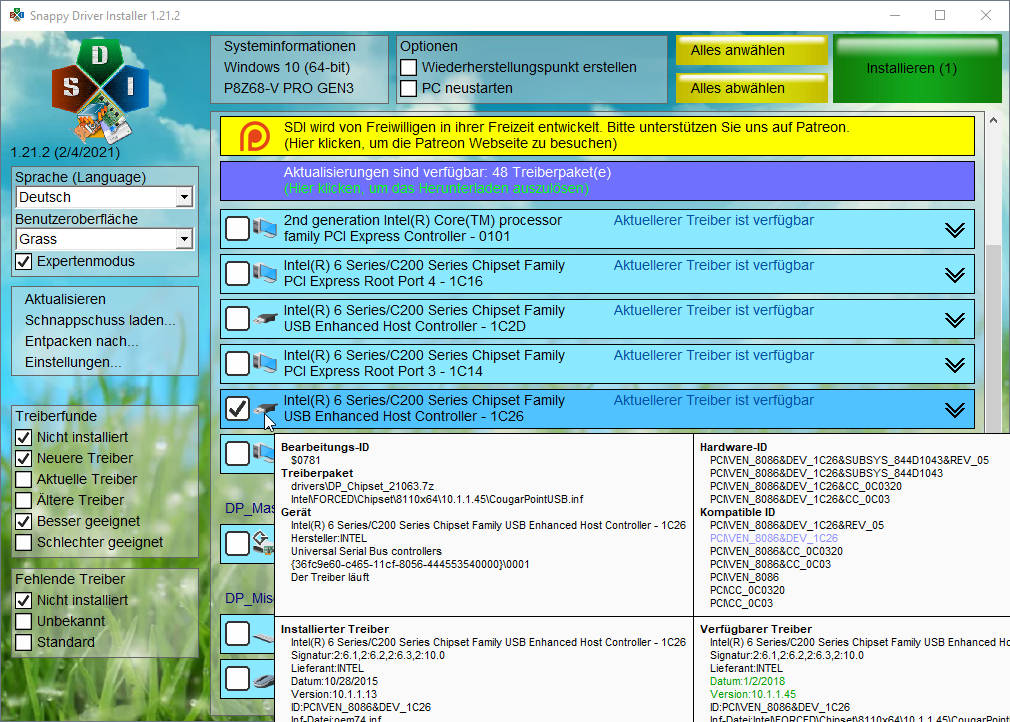
Task: Uncheck the USB Enhanced Host Controller 1C26 driver
Action: click(x=238, y=409)
